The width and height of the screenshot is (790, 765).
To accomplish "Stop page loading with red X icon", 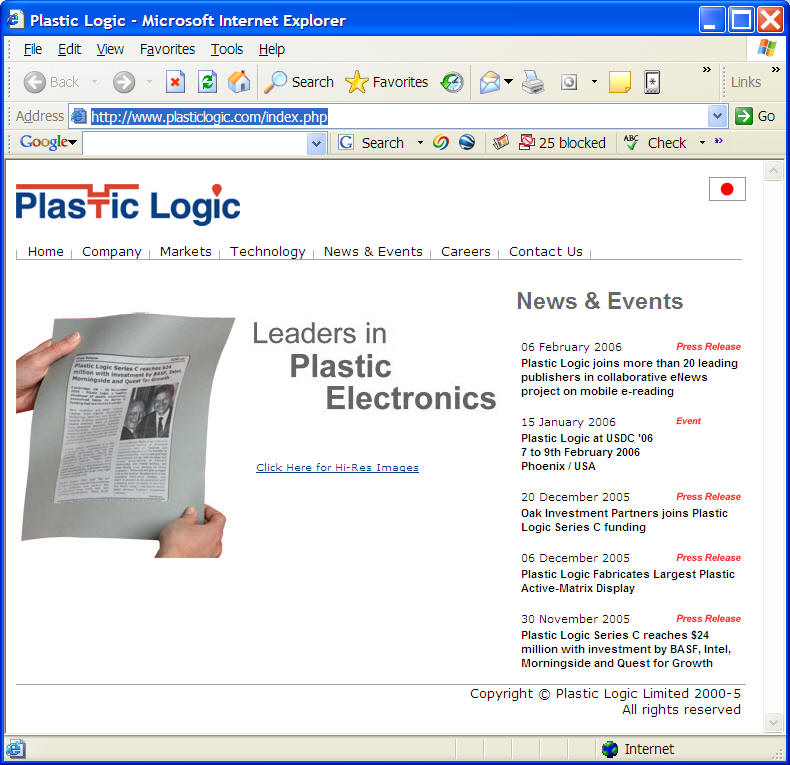I will pyautogui.click(x=175, y=82).
